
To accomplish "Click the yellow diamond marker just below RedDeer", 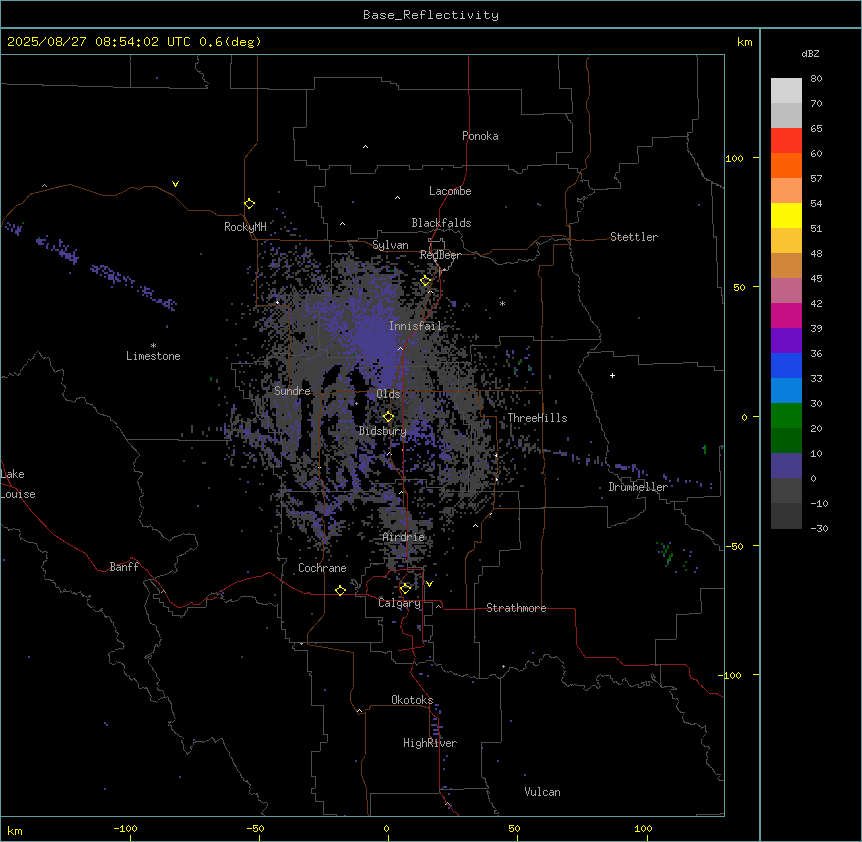I will tap(426, 281).
